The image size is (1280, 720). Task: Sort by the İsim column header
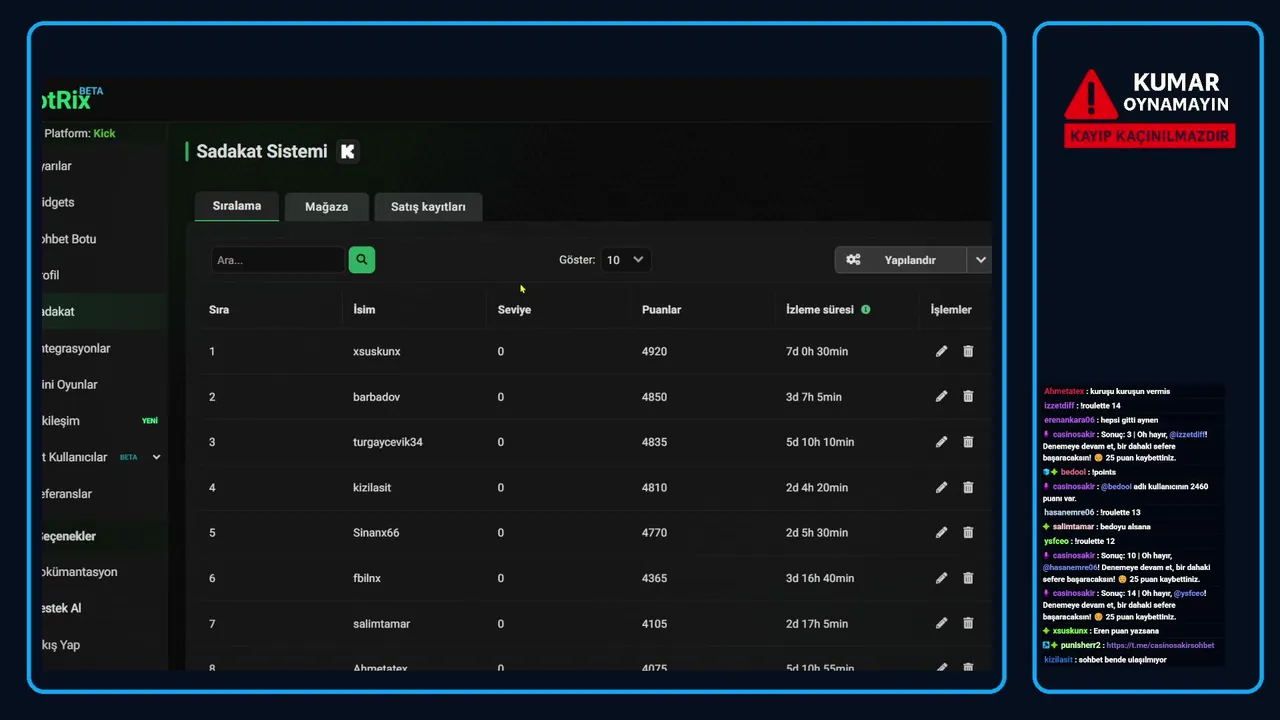[364, 310]
